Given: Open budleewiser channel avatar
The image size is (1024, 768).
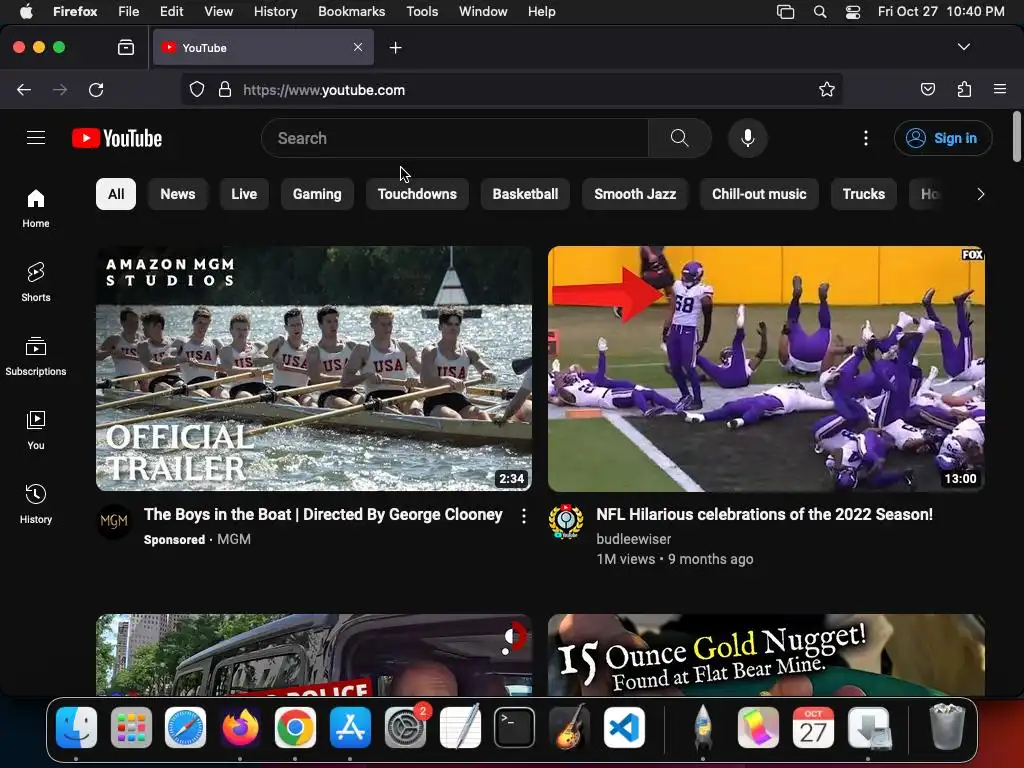Looking at the screenshot, I should [x=566, y=521].
